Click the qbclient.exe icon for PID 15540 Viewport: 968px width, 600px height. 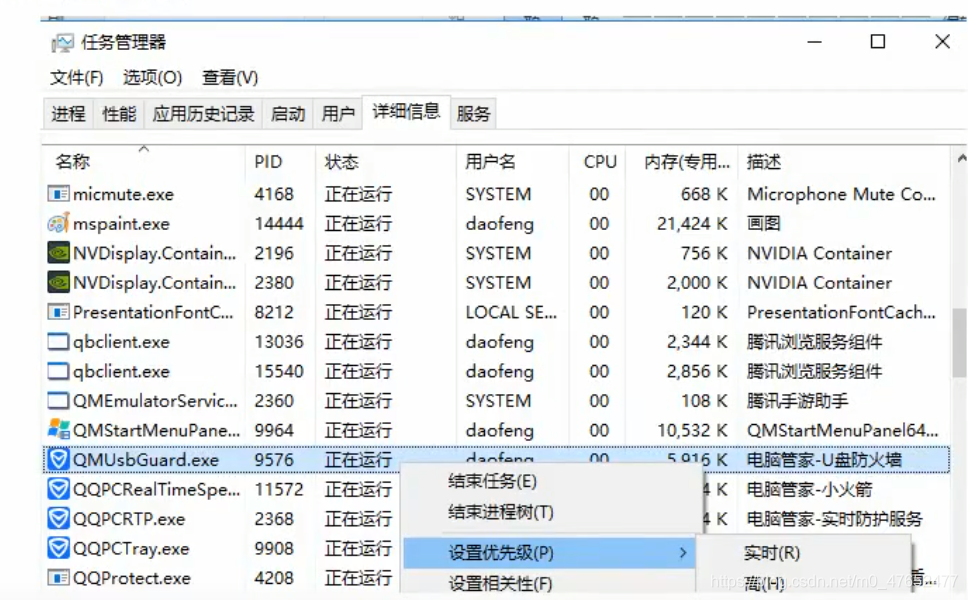pos(58,371)
